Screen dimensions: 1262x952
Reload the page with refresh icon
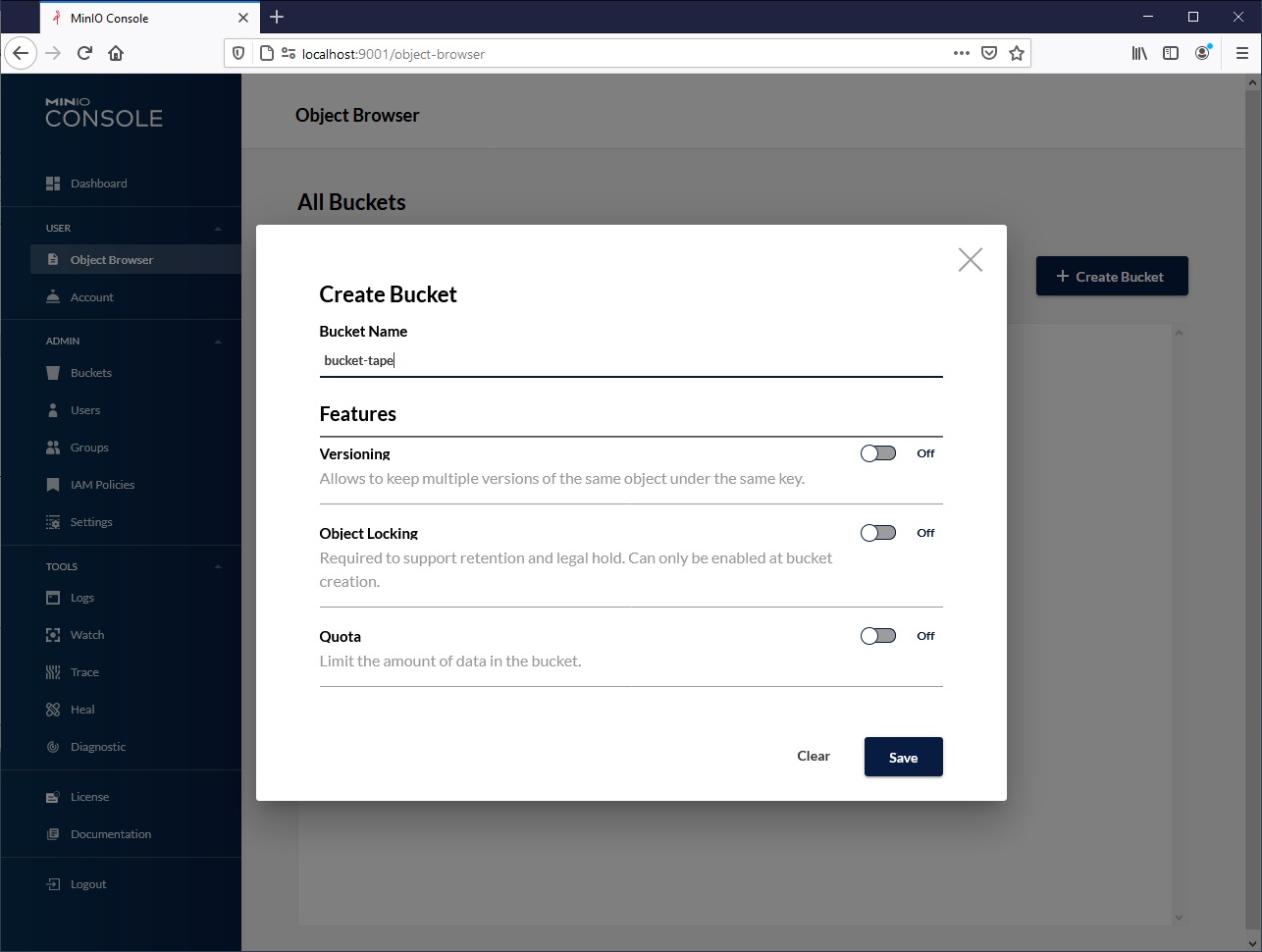tap(84, 53)
